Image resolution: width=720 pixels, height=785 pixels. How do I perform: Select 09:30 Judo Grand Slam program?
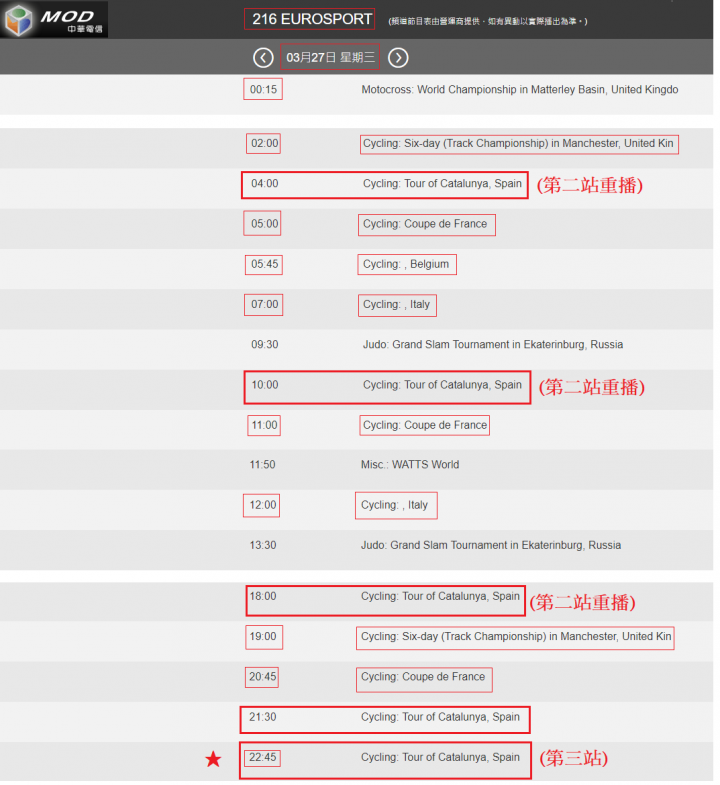click(x=356, y=349)
